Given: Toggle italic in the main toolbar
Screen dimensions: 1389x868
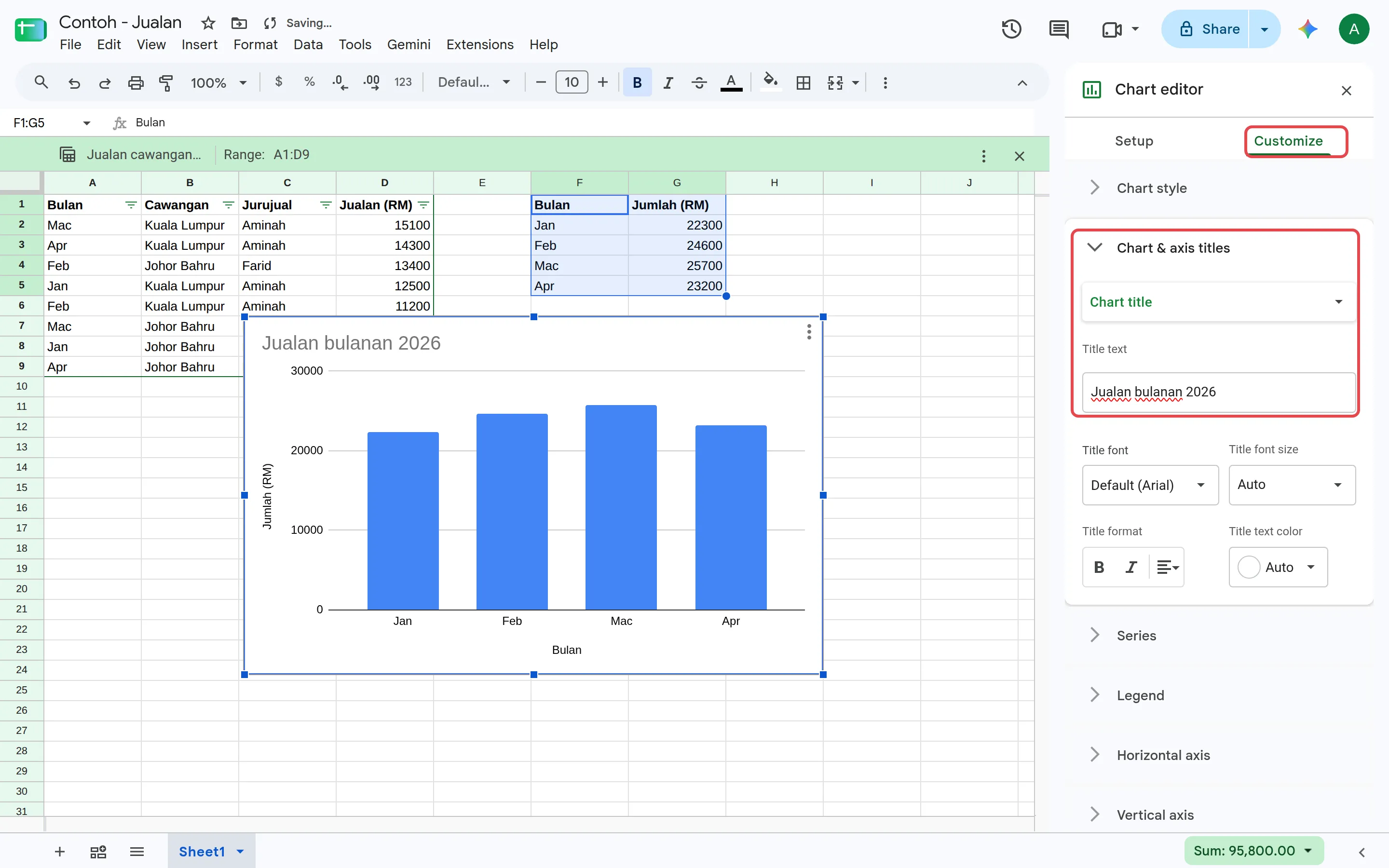Looking at the screenshot, I should click(x=667, y=82).
